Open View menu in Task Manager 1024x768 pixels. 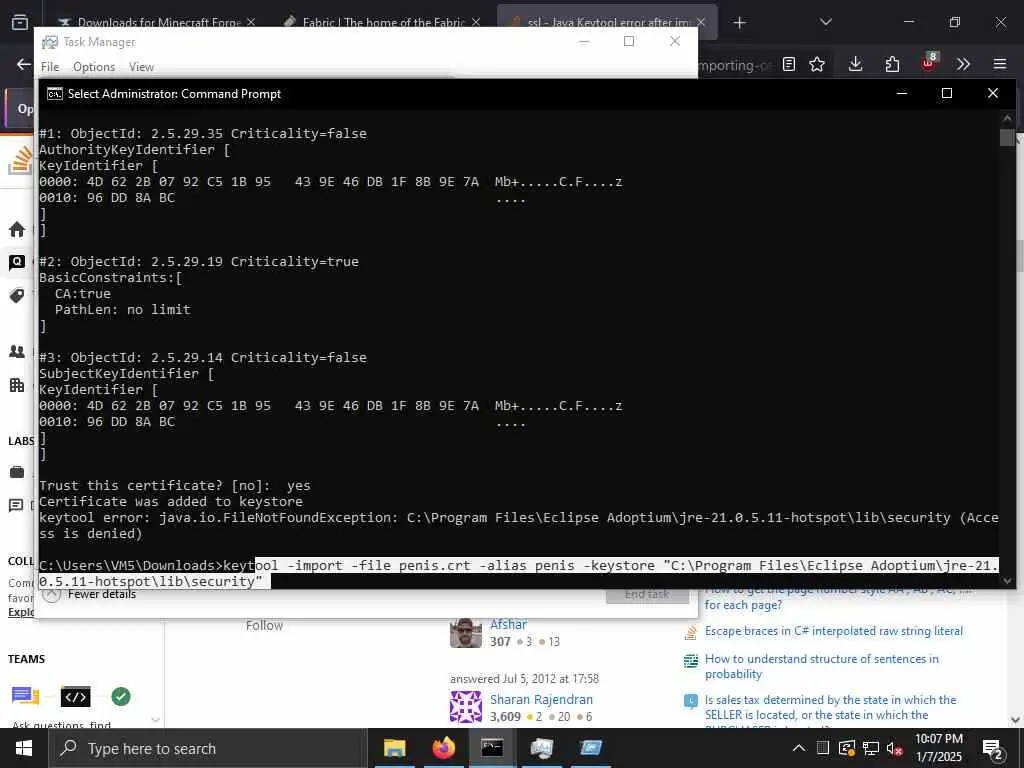pos(141,67)
